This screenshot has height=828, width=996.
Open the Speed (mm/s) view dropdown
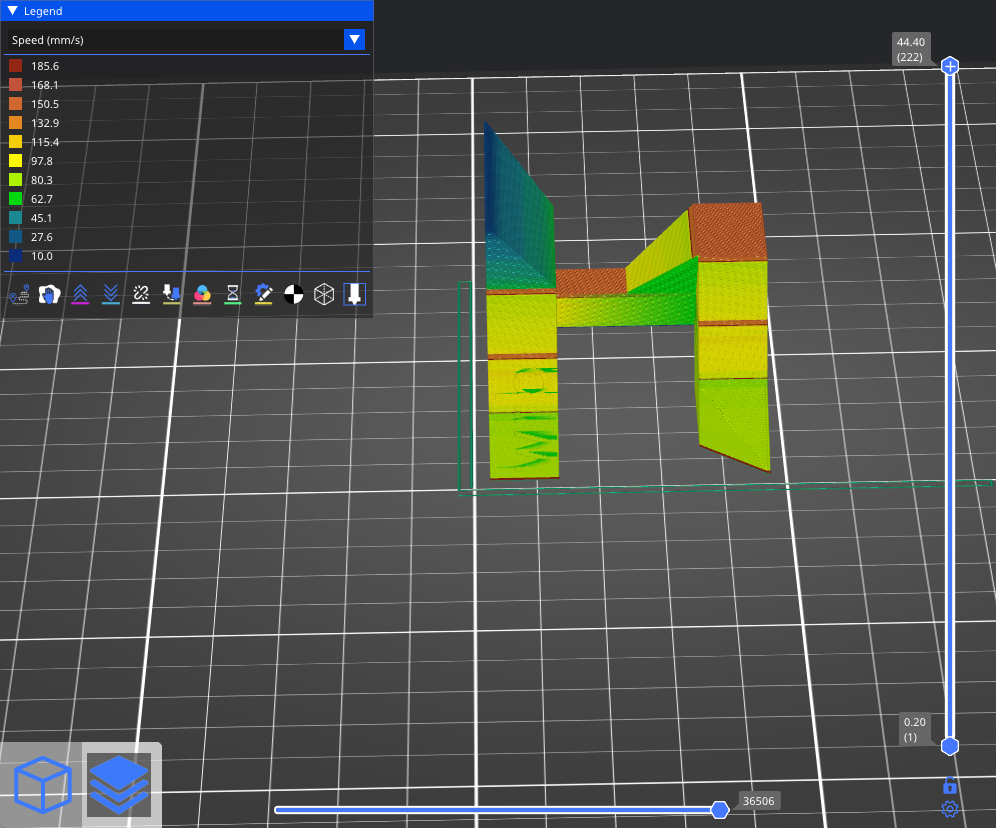coord(354,40)
